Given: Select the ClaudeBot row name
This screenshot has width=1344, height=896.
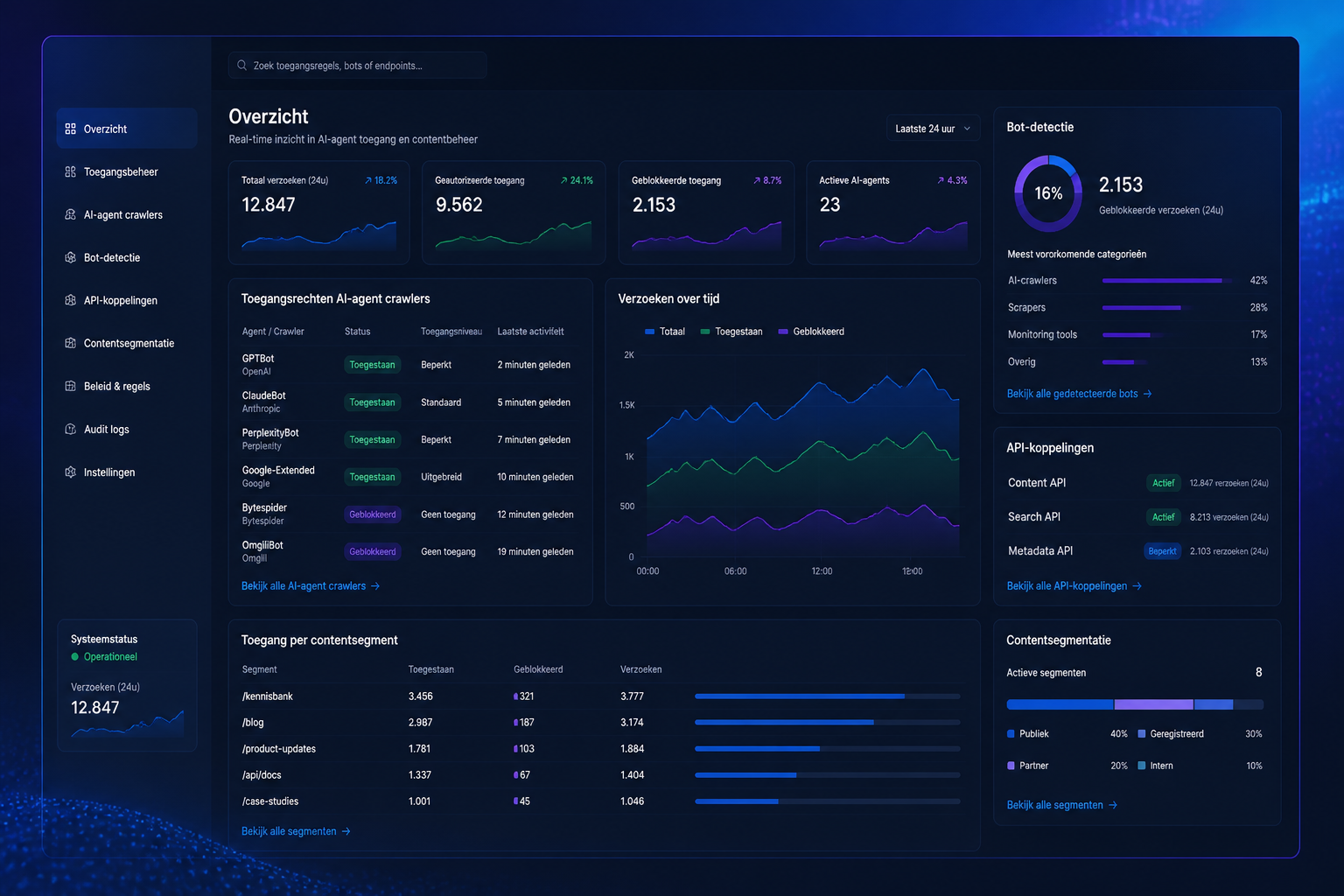Looking at the screenshot, I should click(263, 395).
